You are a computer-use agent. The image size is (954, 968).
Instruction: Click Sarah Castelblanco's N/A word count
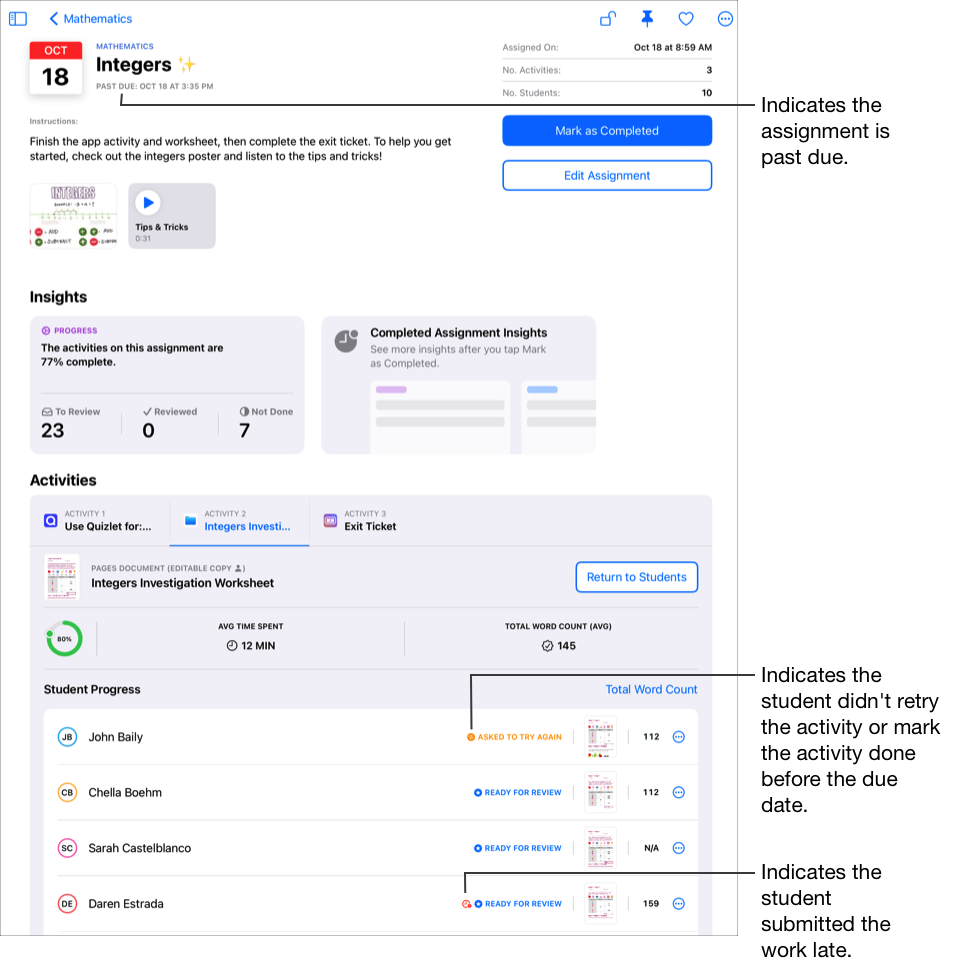click(x=651, y=848)
